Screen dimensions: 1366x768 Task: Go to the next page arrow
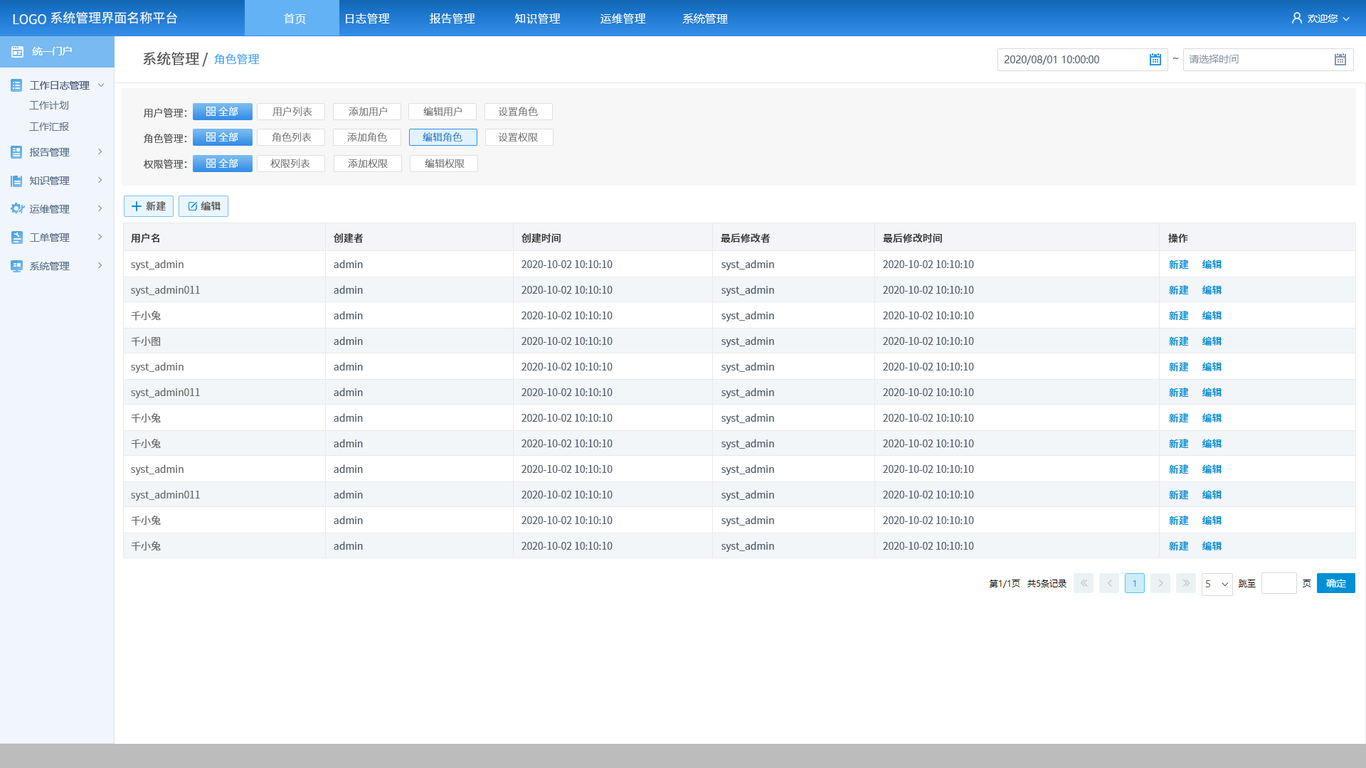[1160, 583]
